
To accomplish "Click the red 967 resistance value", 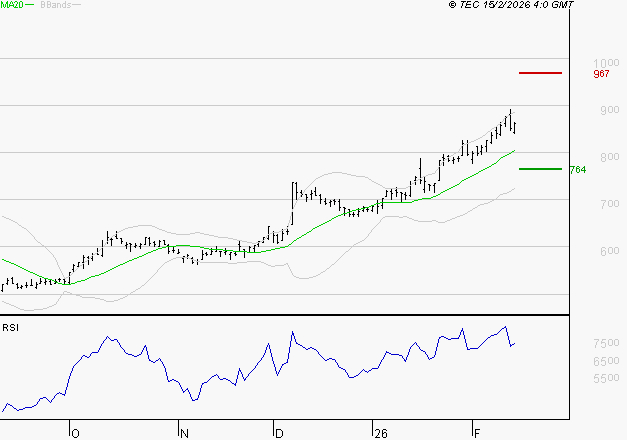I will tap(601, 74).
